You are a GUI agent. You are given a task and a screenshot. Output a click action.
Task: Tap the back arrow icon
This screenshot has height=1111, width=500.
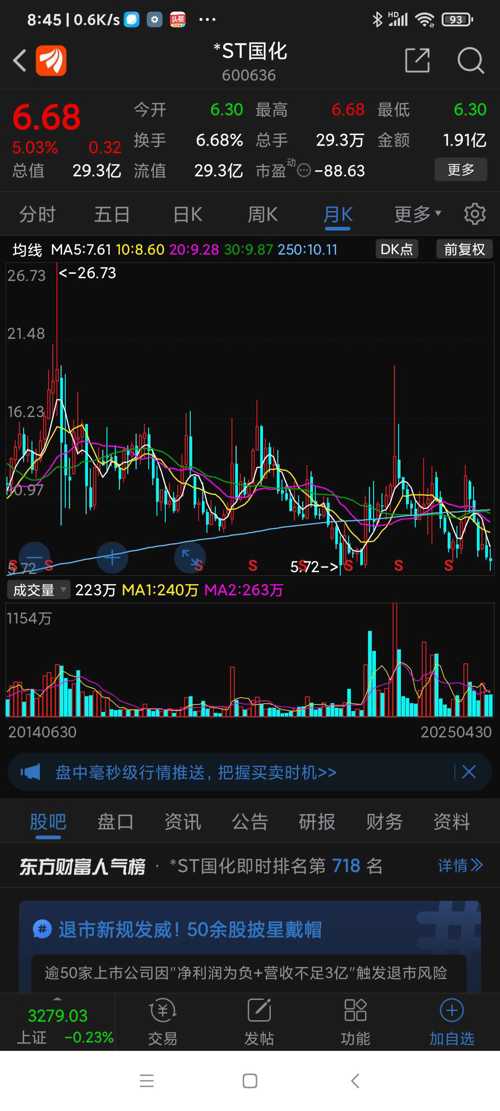pos(20,61)
